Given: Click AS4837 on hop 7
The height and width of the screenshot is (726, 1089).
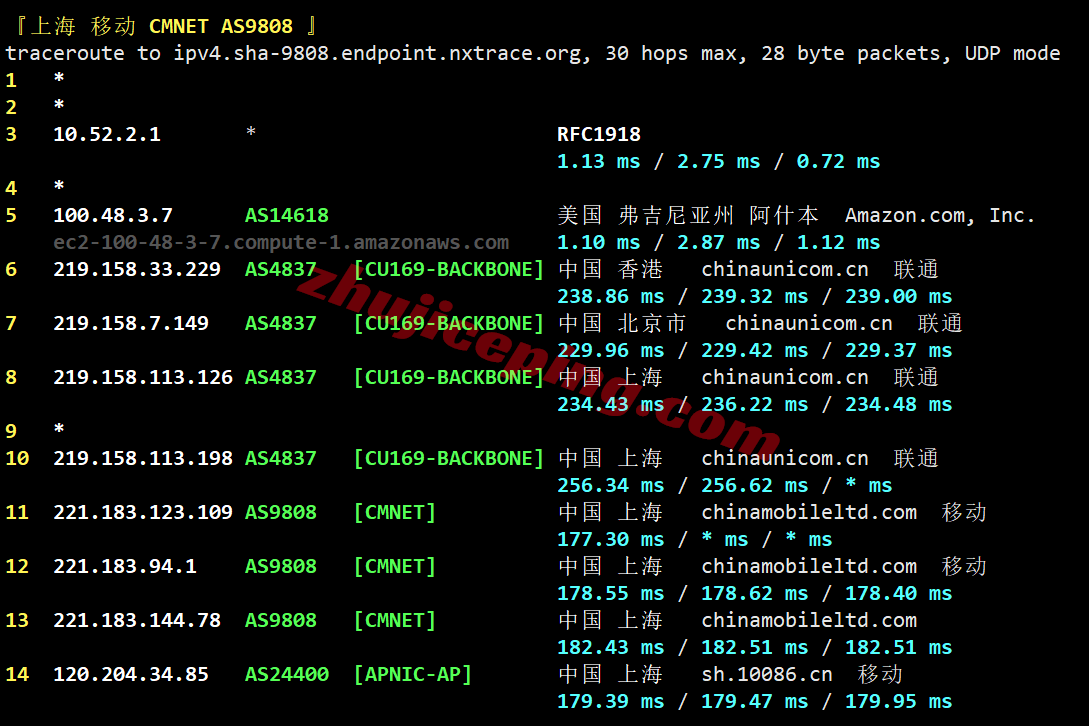Looking at the screenshot, I should pyautogui.click(x=281, y=324).
